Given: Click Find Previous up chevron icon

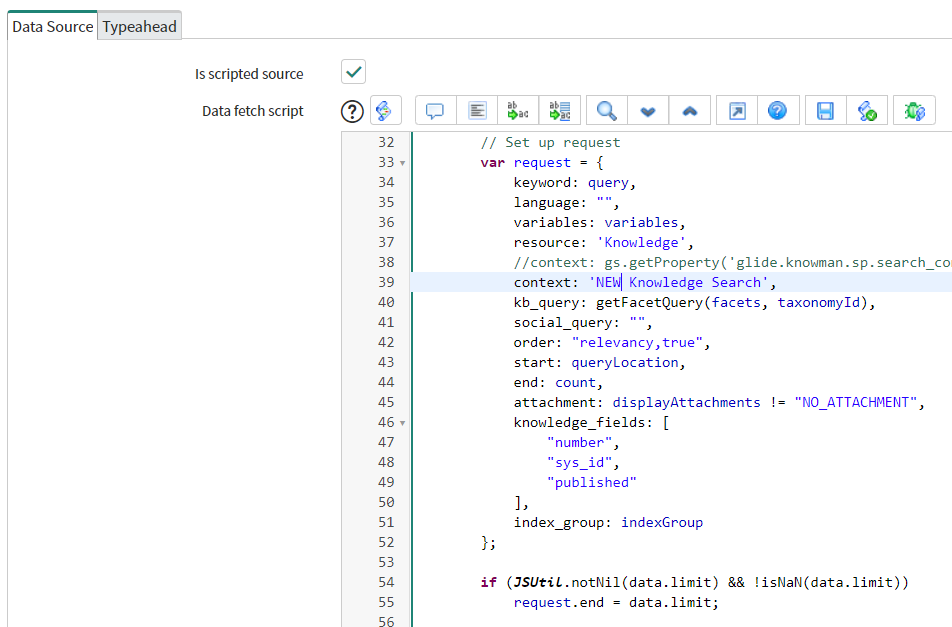Looking at the screenshot, I should [690, 110].
